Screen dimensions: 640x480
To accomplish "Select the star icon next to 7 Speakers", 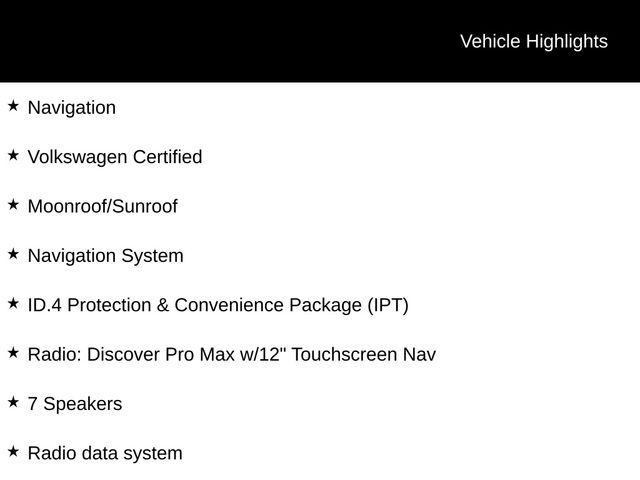I will [12, 402].
